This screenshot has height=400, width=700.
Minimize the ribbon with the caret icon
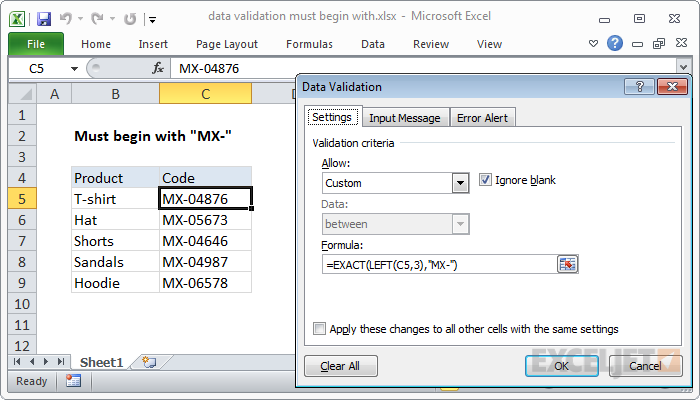tap(595, 43)
